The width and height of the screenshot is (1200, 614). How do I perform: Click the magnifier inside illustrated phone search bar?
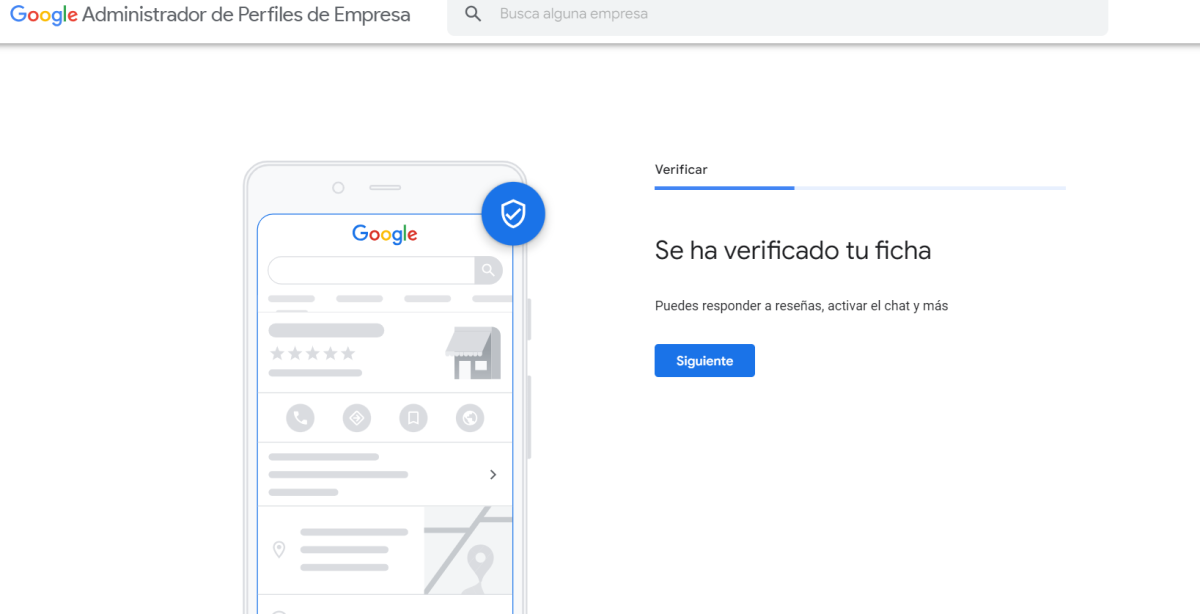[488, 270]
